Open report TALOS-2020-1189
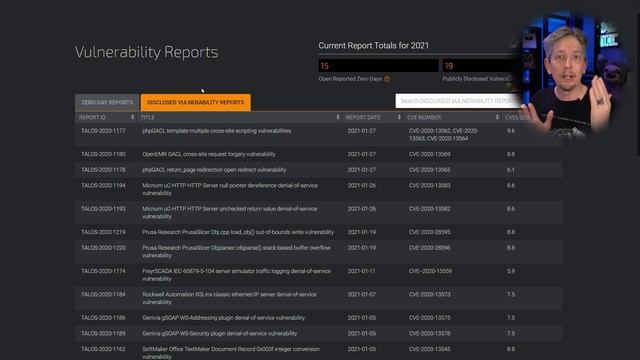The image size is (640, 360). 103,333
